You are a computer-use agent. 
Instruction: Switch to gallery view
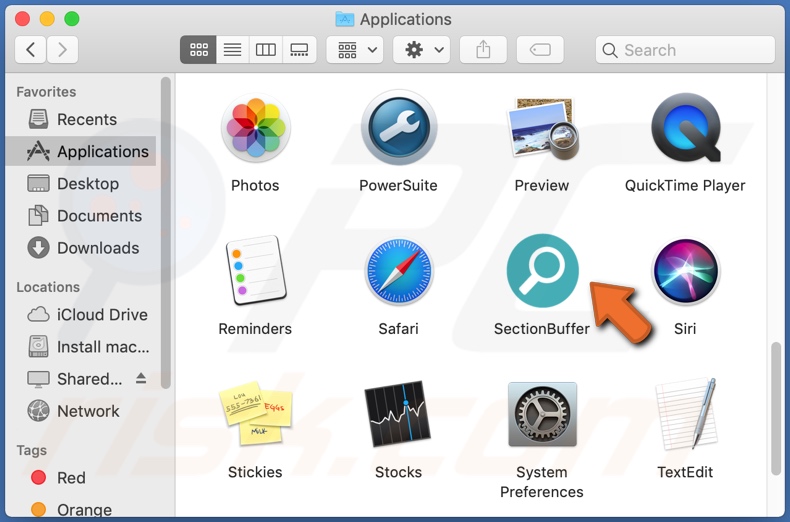(x=299, y=49)
